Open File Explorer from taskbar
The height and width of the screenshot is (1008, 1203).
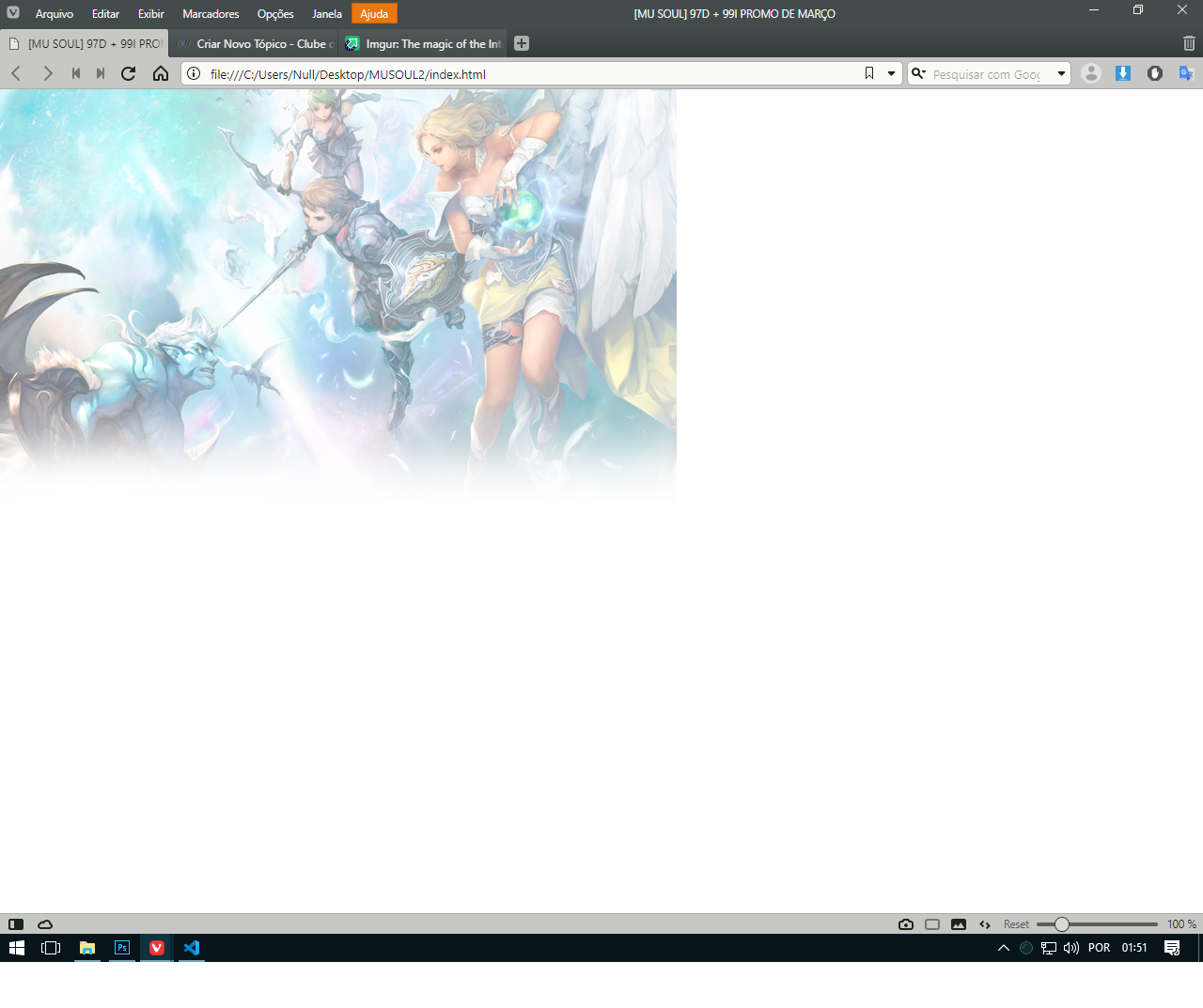click(87, 948)
